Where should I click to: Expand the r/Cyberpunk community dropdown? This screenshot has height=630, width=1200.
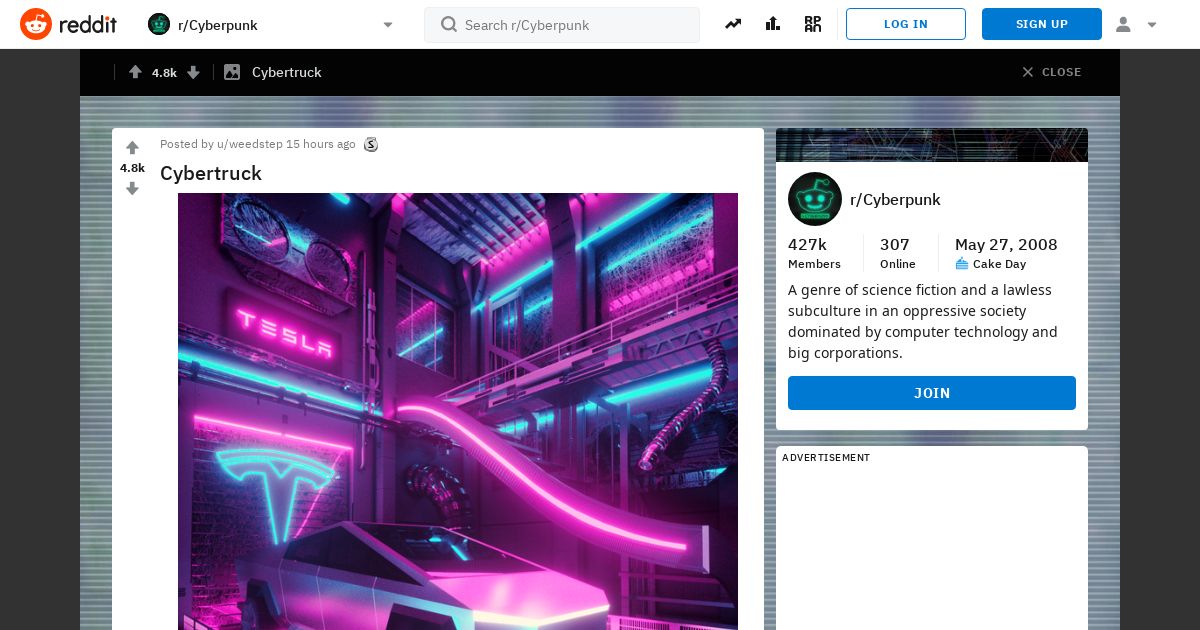coord(388,25)
